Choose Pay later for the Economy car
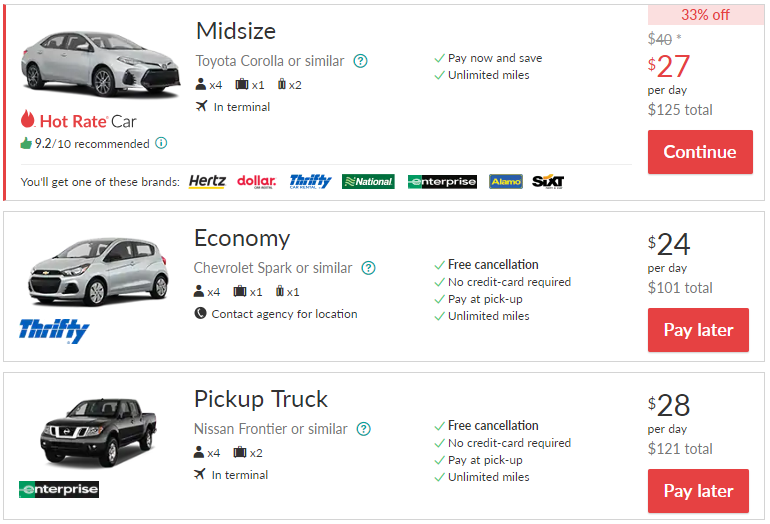The height and width of the screenshot is (524, 770). pos(698,330)
